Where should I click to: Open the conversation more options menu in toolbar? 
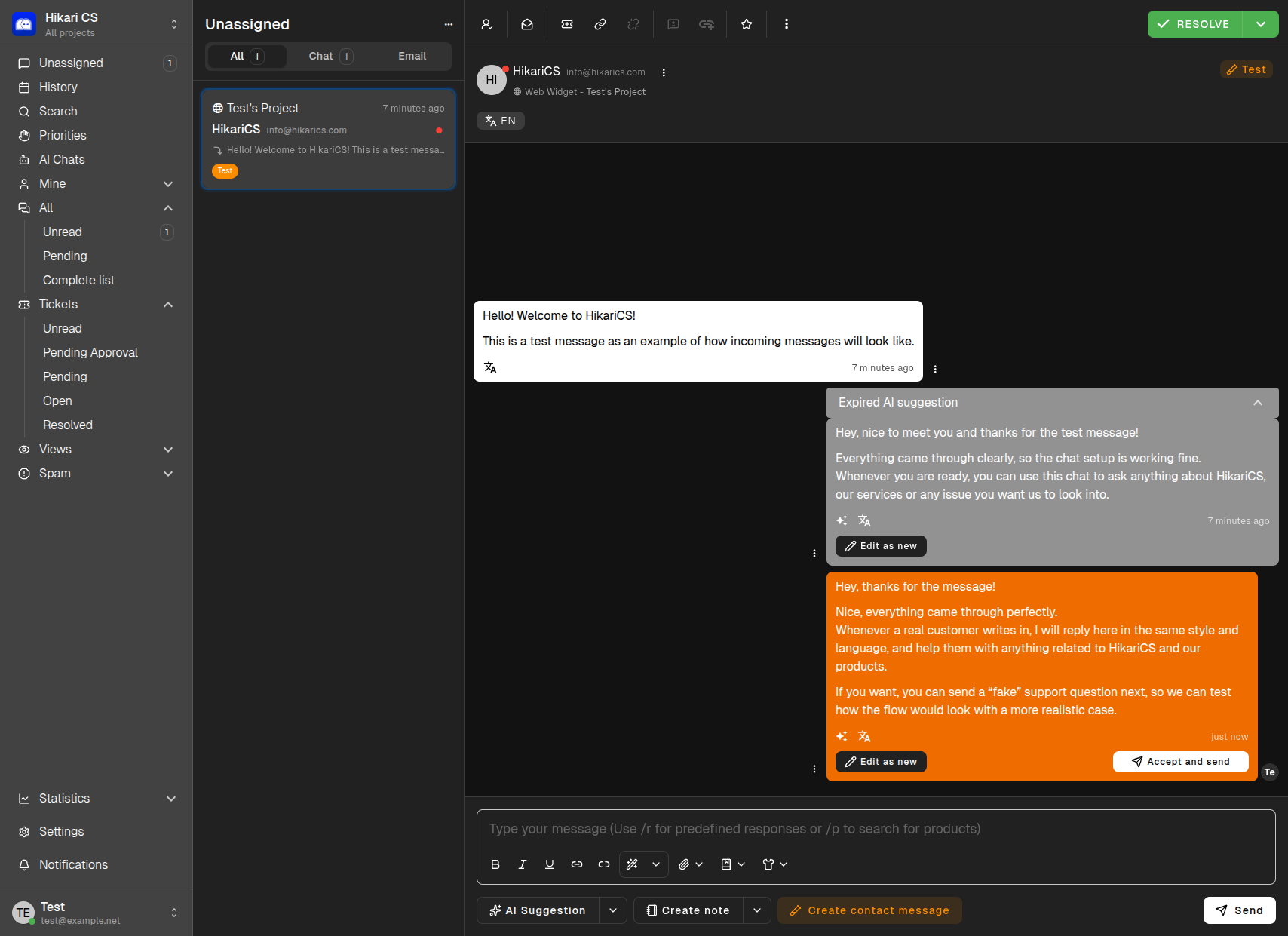(787, 24)
